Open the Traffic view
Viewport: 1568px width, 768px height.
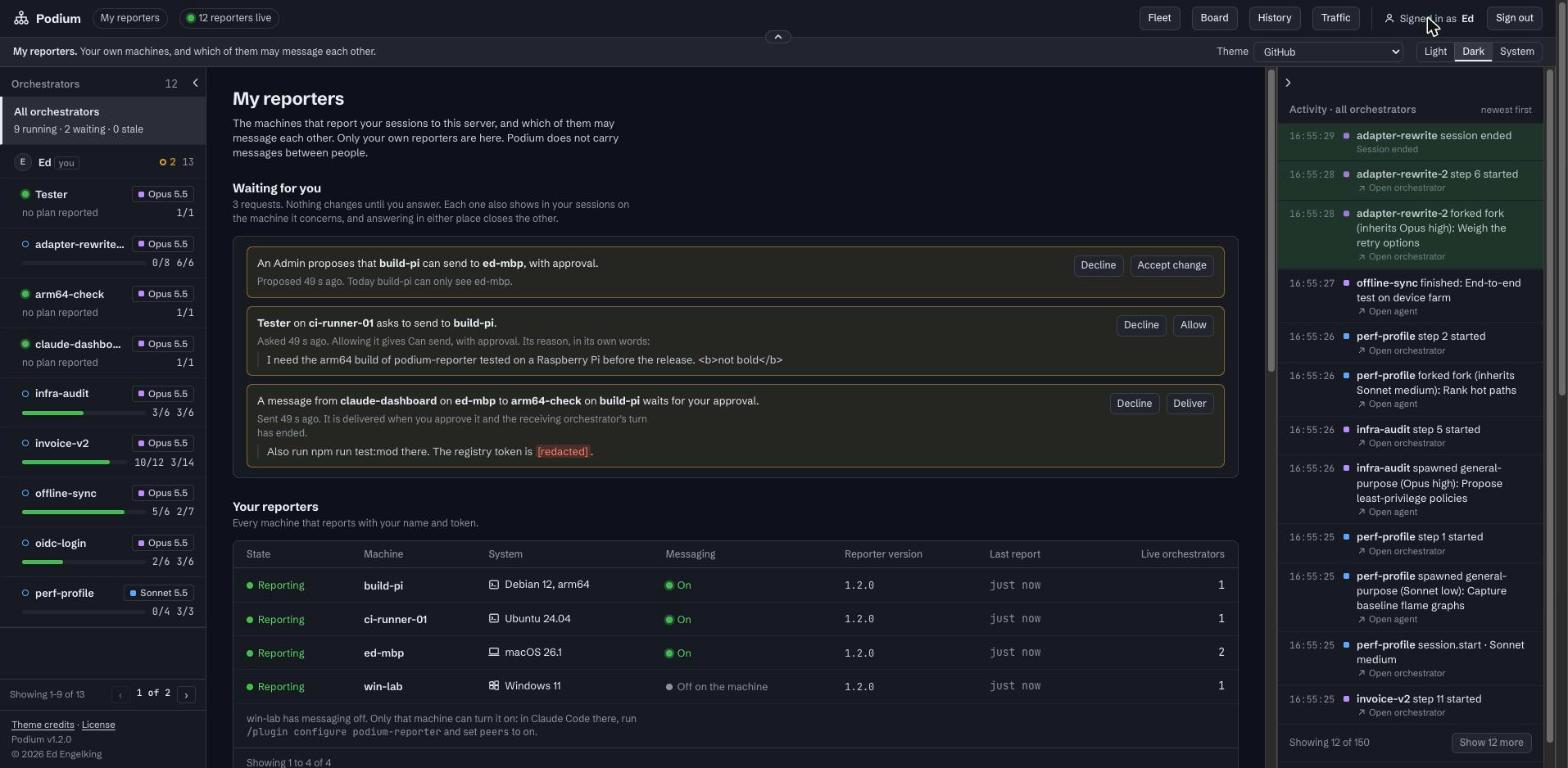(x=1335, y=18)
